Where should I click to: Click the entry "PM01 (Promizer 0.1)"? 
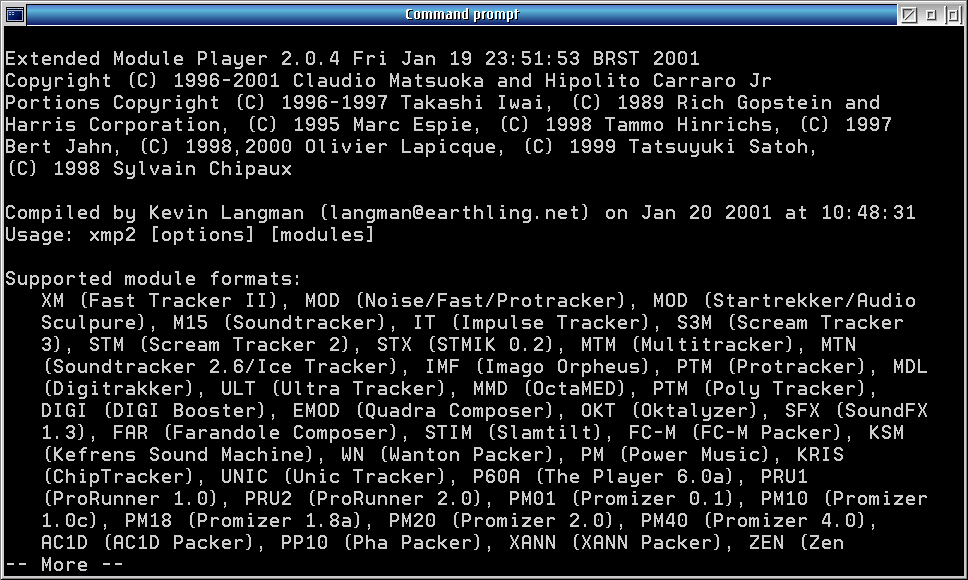point(621,499)
